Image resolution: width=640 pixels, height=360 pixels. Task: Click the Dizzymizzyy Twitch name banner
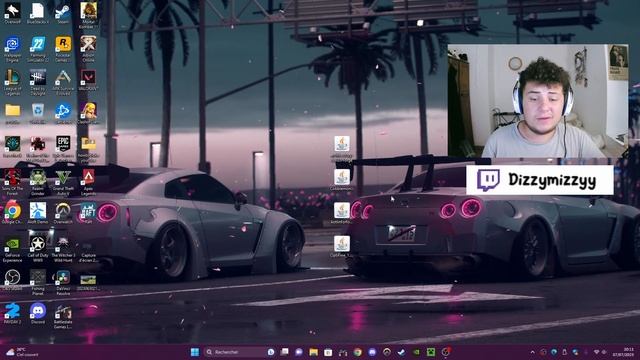coord(540,180)
